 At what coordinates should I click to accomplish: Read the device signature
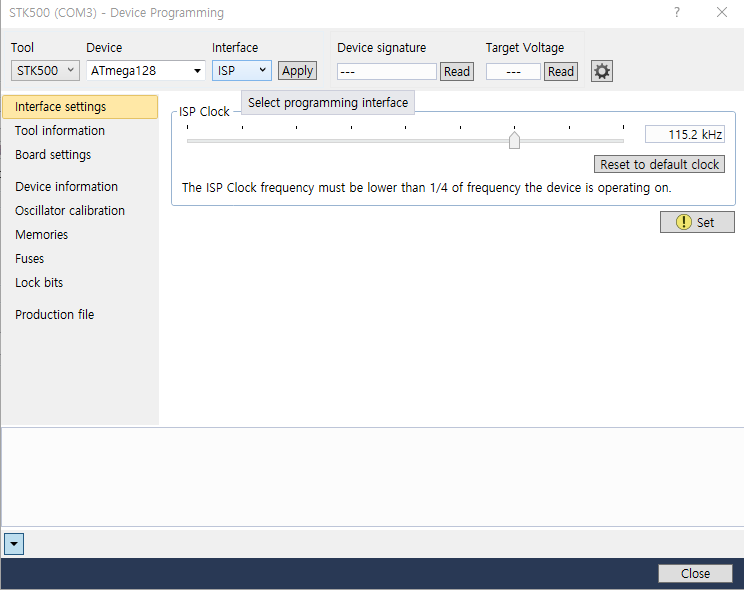456,72
